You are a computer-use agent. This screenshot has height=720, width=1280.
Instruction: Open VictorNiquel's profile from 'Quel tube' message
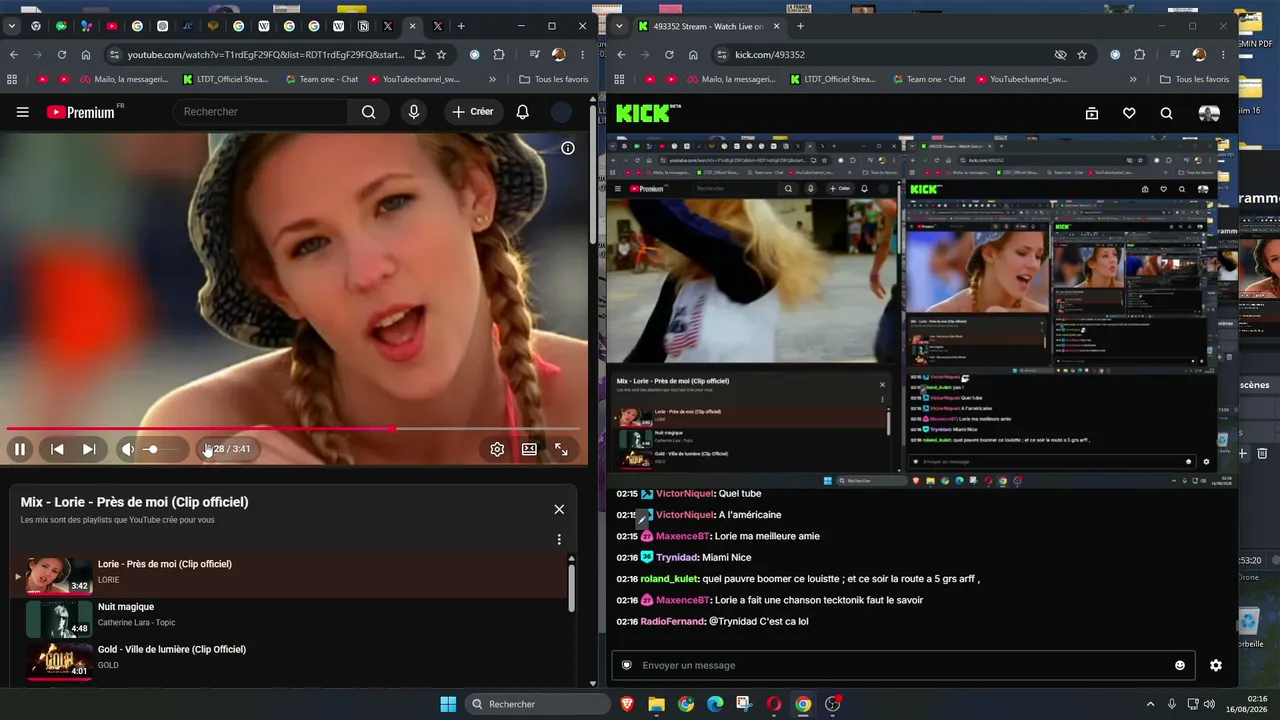pos(684,494)
